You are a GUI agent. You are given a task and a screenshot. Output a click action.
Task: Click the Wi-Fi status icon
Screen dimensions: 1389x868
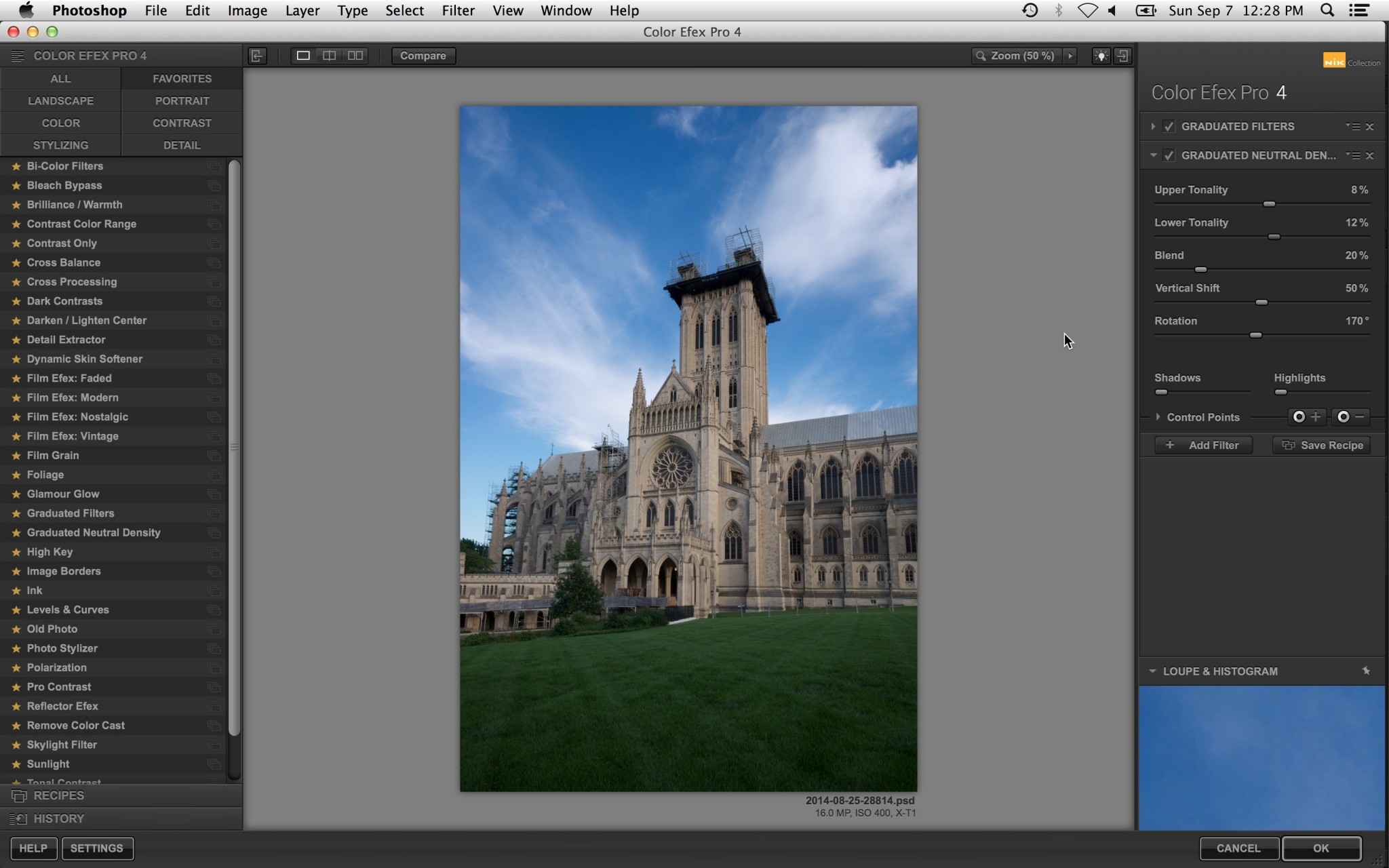tap(1087, 10)
